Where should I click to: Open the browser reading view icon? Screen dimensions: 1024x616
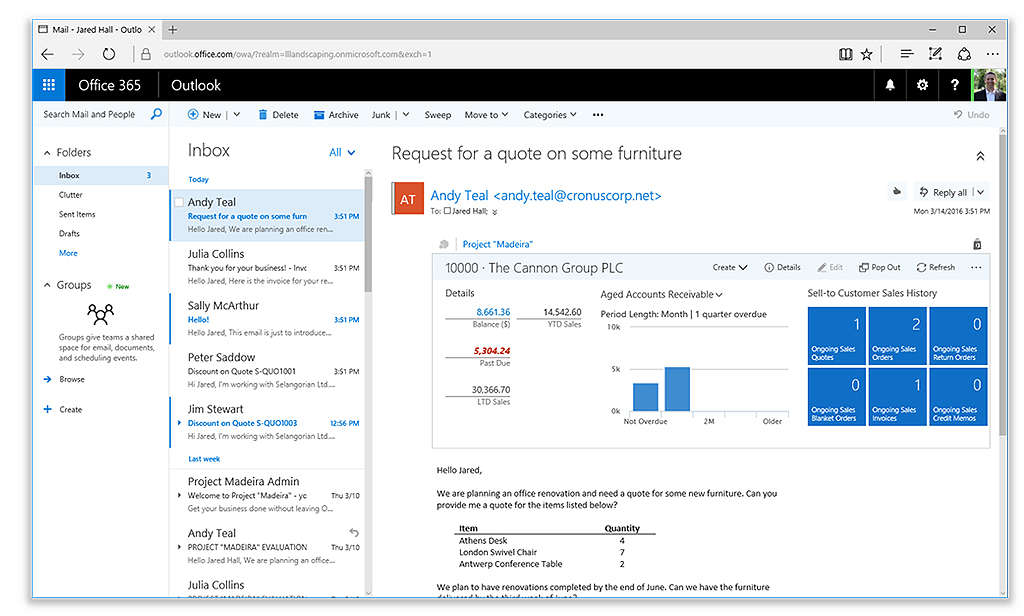[846, 54]
